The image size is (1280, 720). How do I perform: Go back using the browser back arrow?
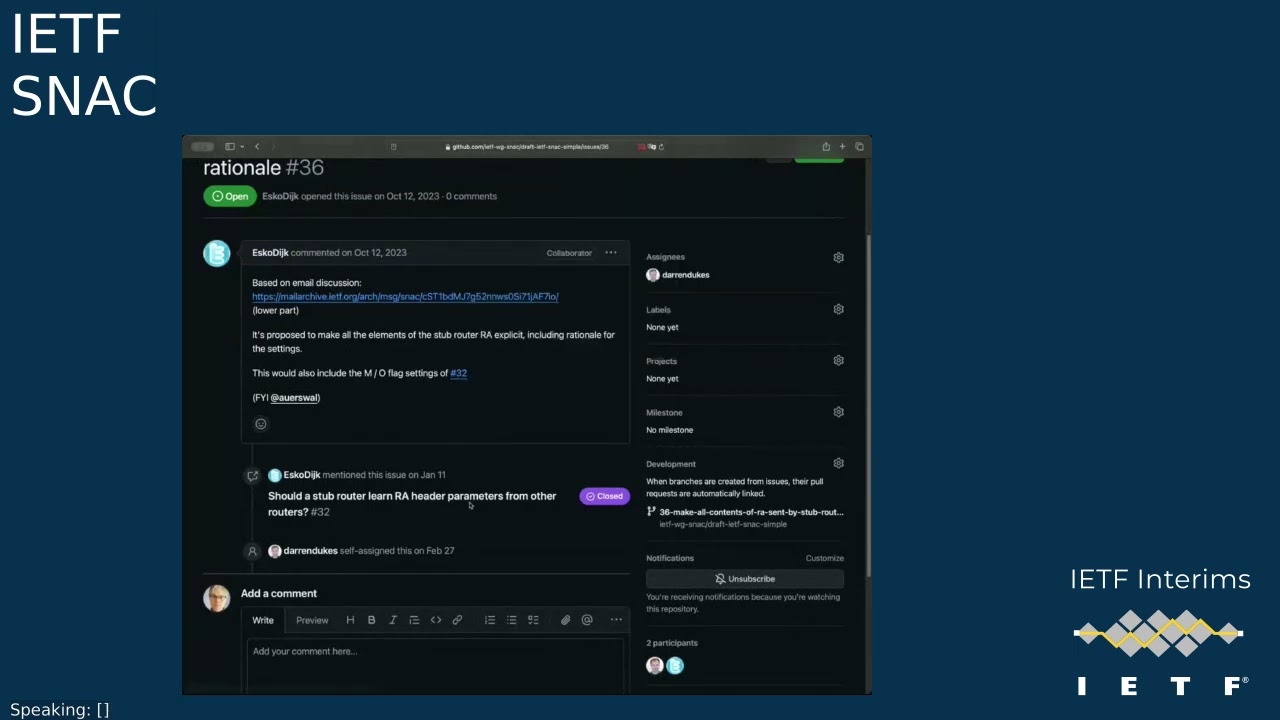pyautogui.click(x=257, y=147)
